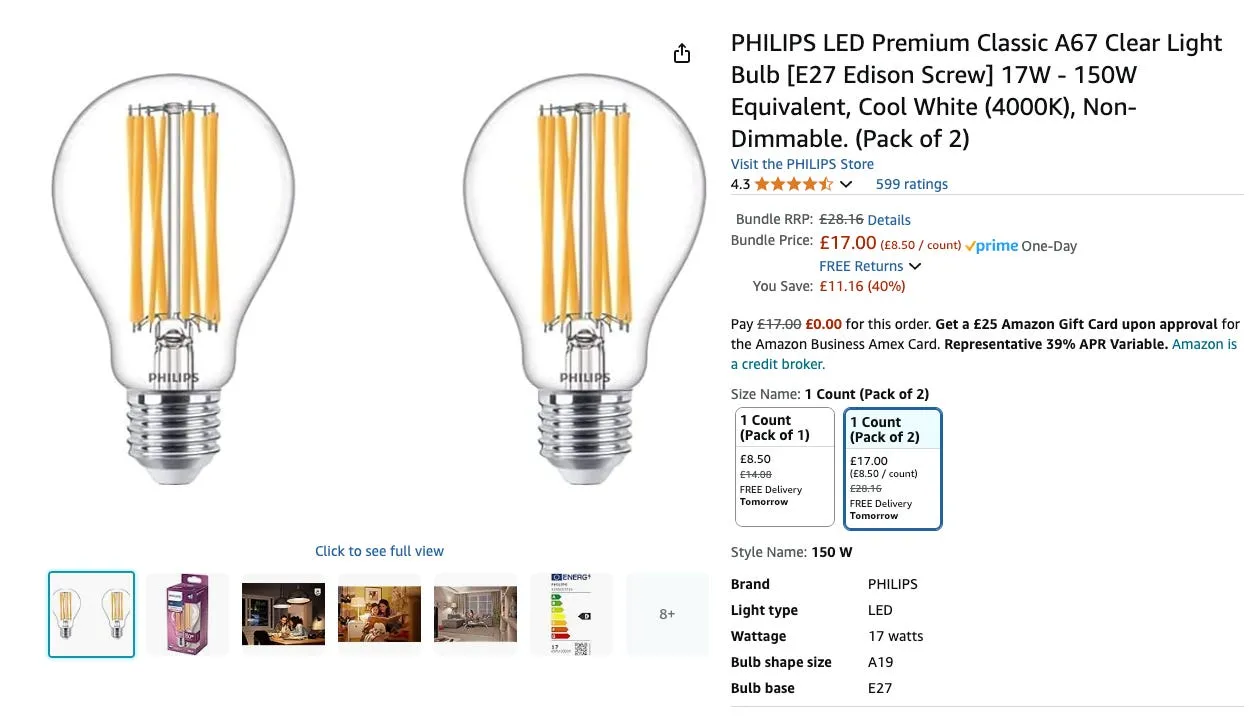This screenshot has width=1260, height=720.
Task: Click Details next to Bundle RRP
Action: pos(889,219)
